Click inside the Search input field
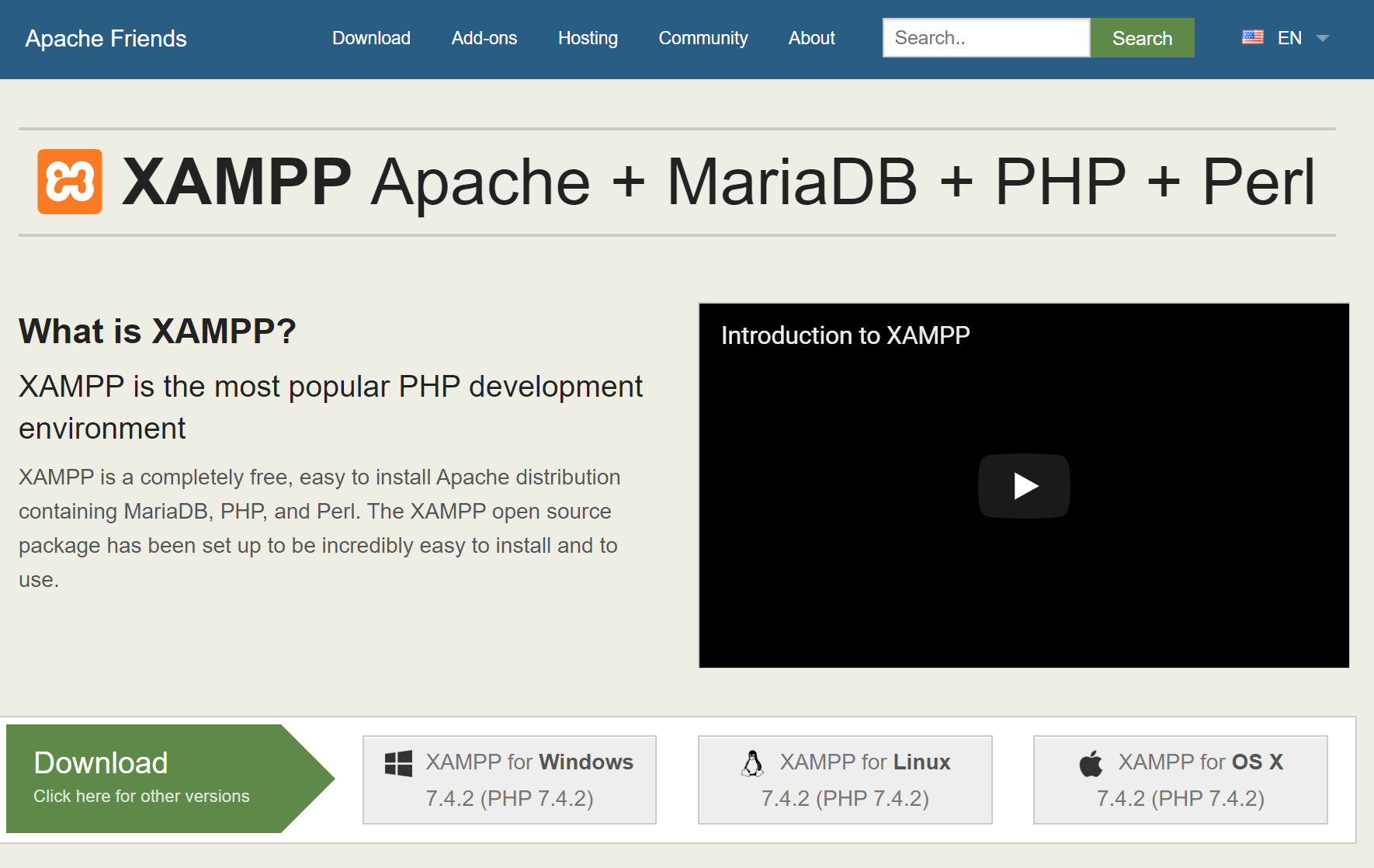Viewport: 1374px width, 868px height. (x=984, y=37)
